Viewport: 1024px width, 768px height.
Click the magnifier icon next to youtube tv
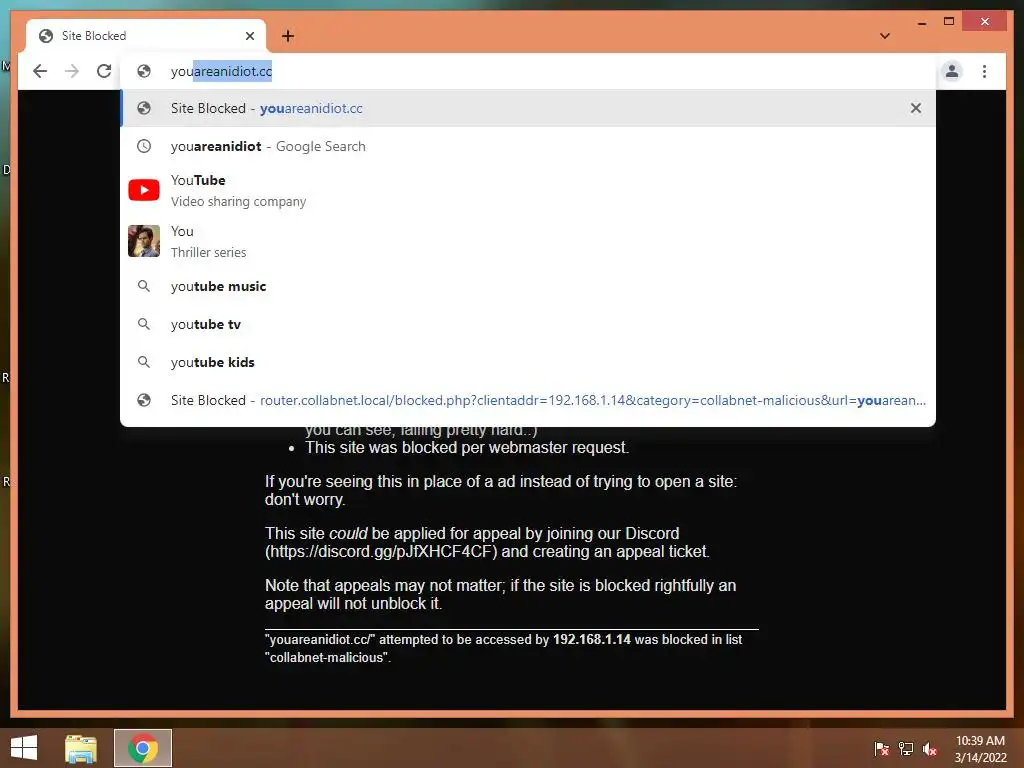144,324
